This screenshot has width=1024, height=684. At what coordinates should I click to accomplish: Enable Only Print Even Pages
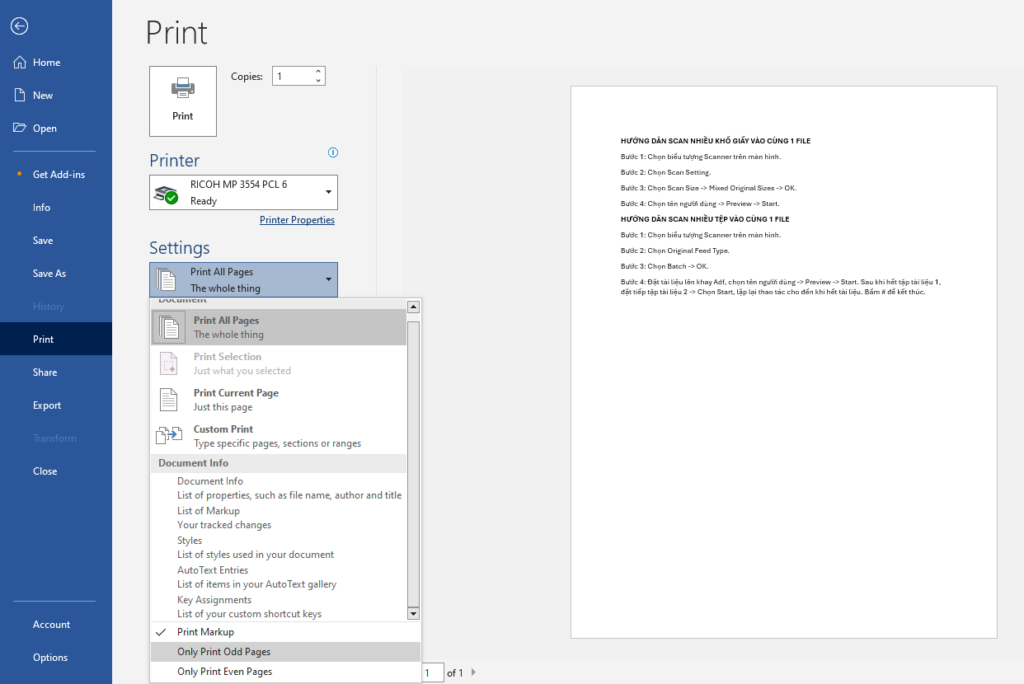click(224, 672)
